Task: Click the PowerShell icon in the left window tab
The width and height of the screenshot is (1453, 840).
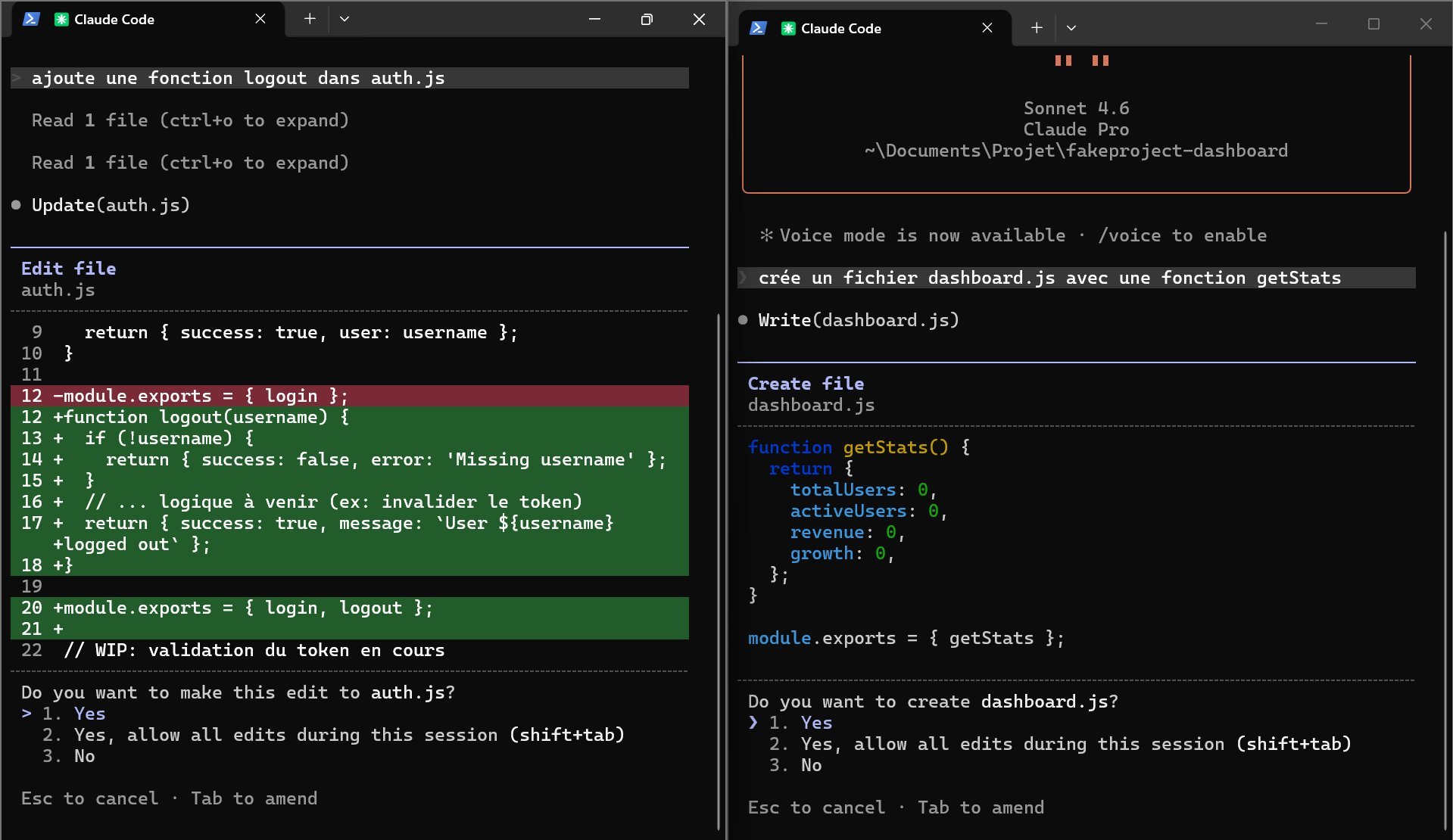Action: click(31, 19)
